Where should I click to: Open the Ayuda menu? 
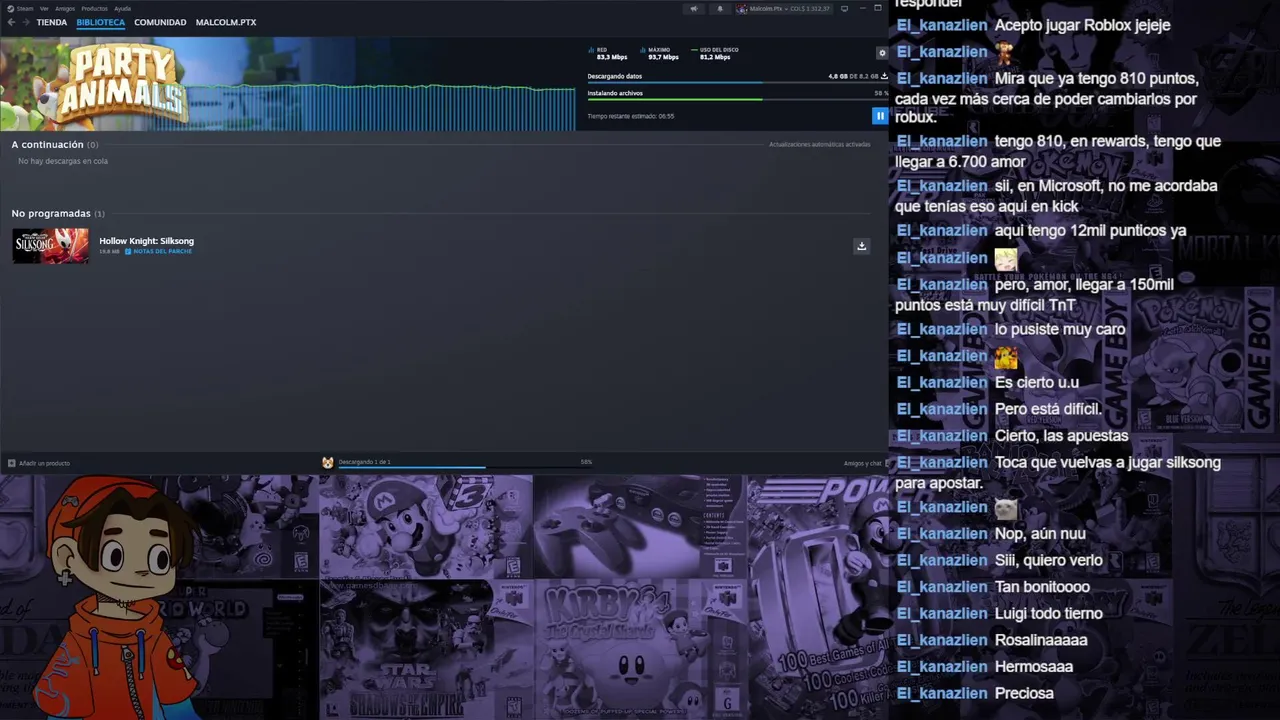pyautogui.click(x=122, y=8)
